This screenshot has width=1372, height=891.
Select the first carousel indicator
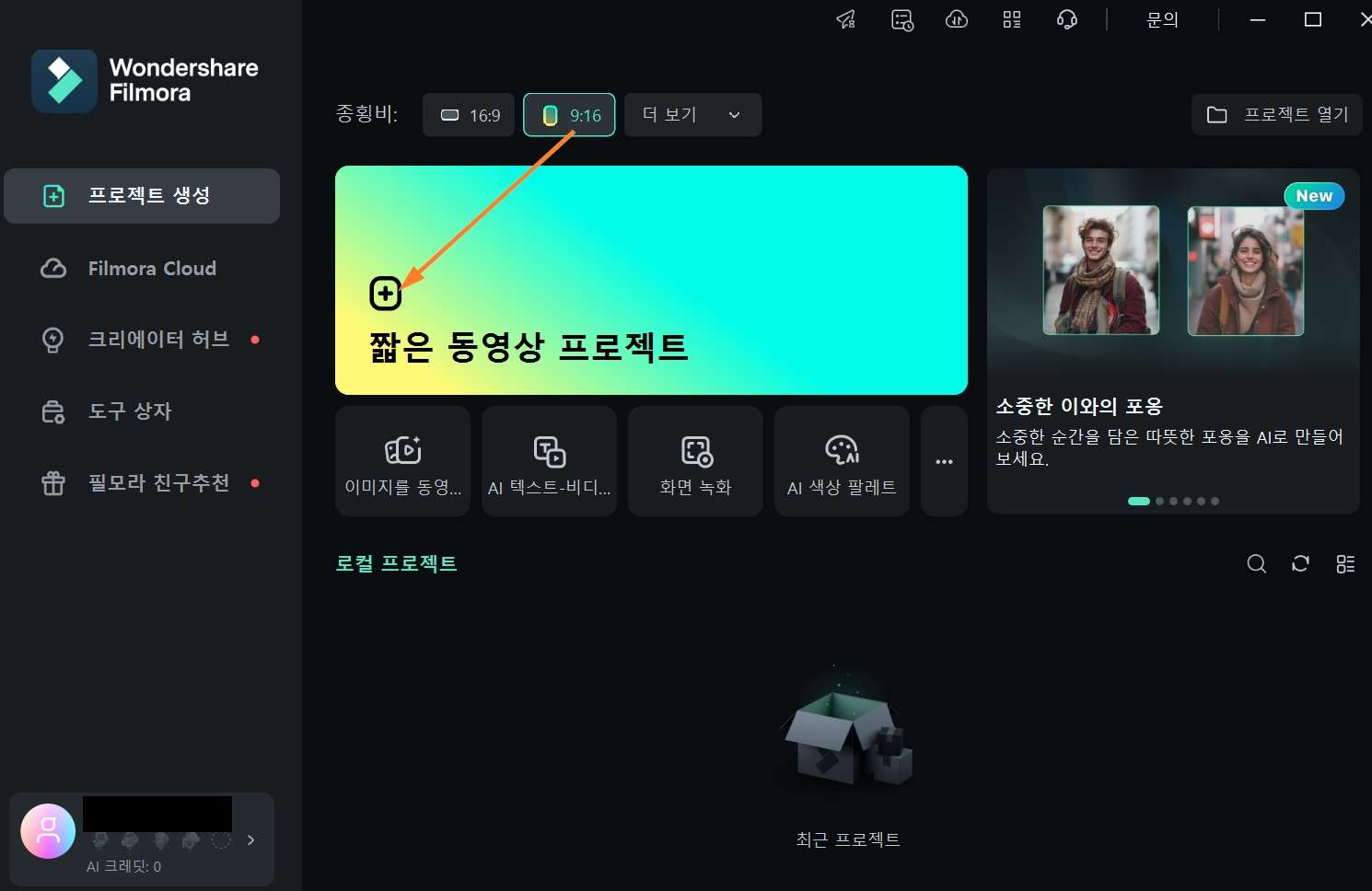pyautogui.click(x=1139, y=502)
